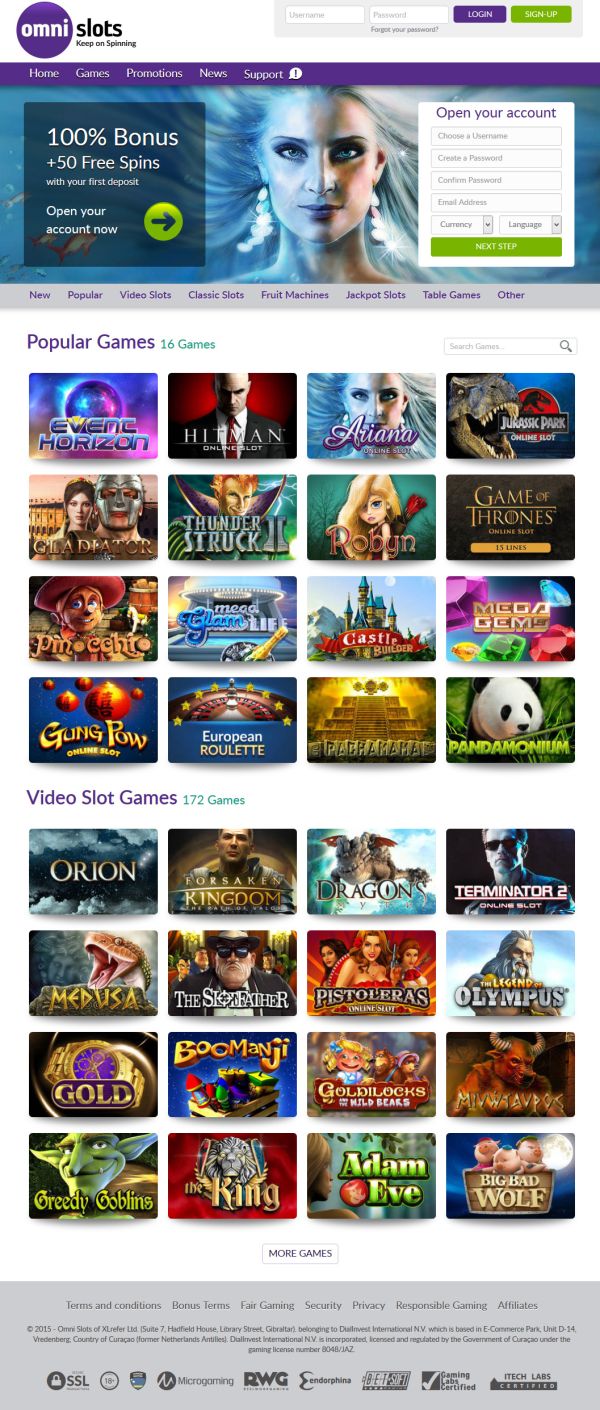Click the MORE GAMES button
600x1410 pixels.
[300, 1253]
